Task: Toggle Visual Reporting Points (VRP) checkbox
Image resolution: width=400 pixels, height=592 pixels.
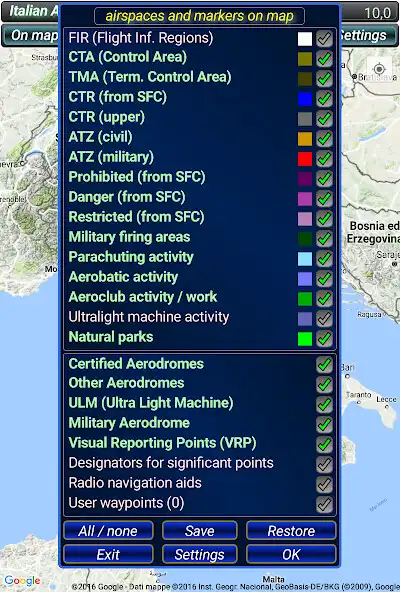Action: coord(324,444)
